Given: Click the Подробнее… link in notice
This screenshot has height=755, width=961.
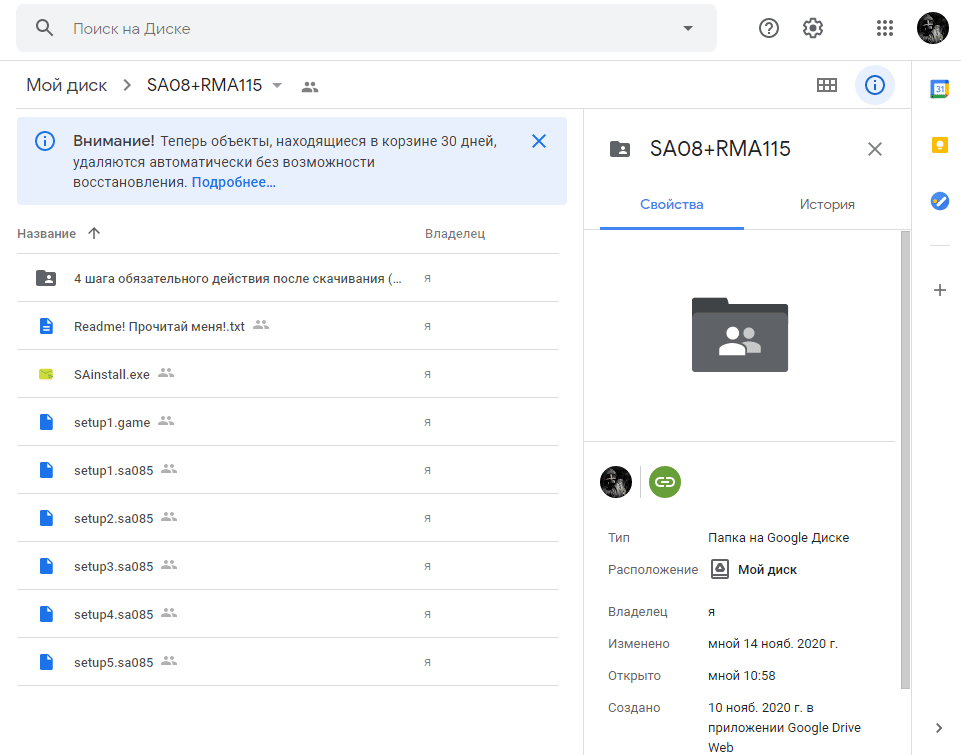Looking at the screenshot, I should pos(234,182).
